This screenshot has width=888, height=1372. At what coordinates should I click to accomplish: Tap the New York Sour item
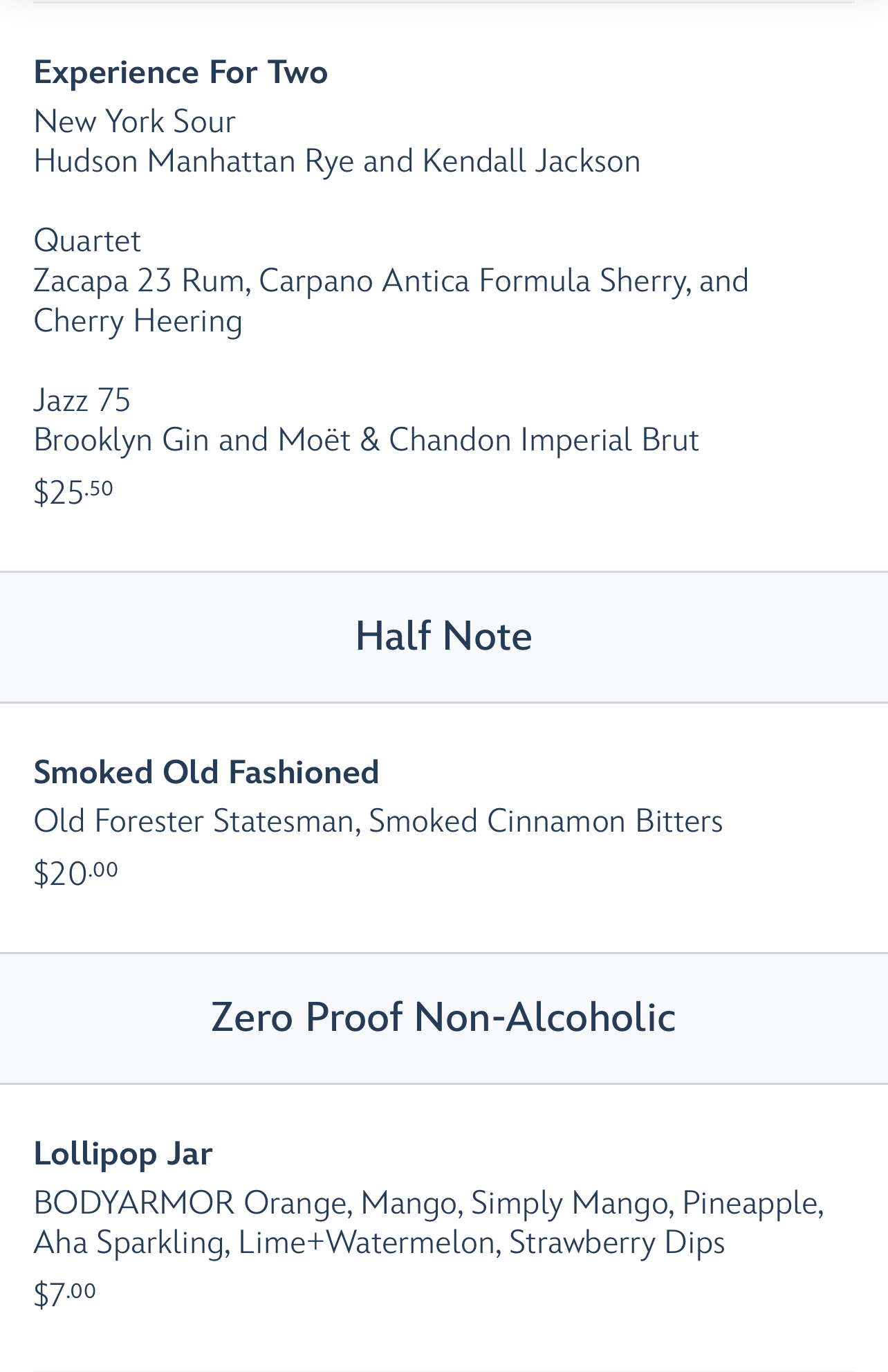[x=135, y=122]
